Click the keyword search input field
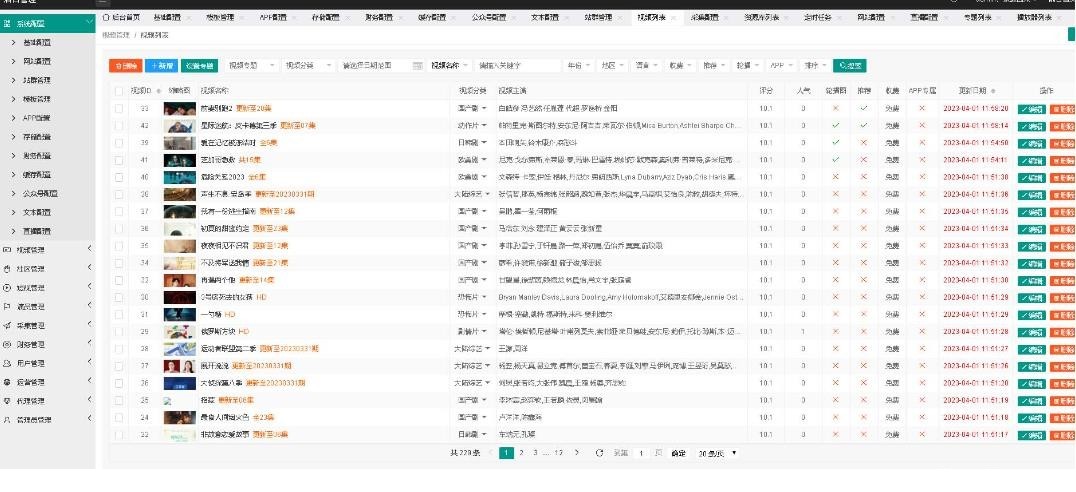Viewport: 1076px width, 492px height. point(517,66)
